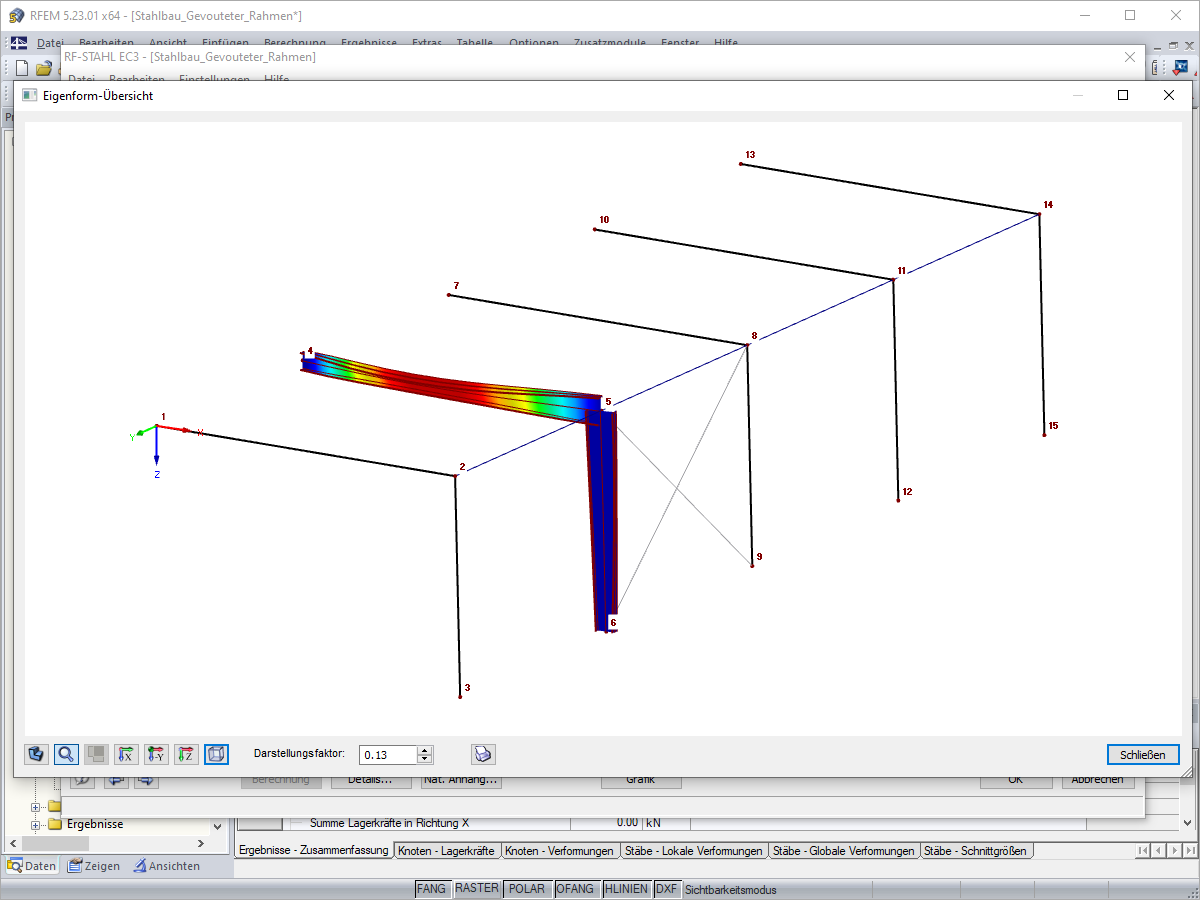Switch to view in -Y direction

click(x=156, y=754)
